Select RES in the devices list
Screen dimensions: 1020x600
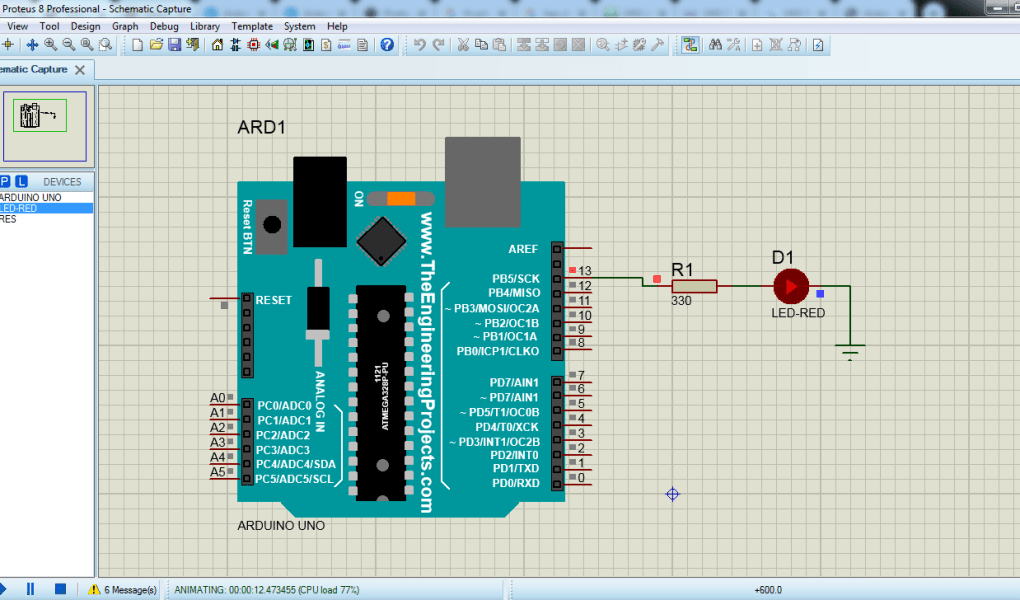tap(46, 219)
